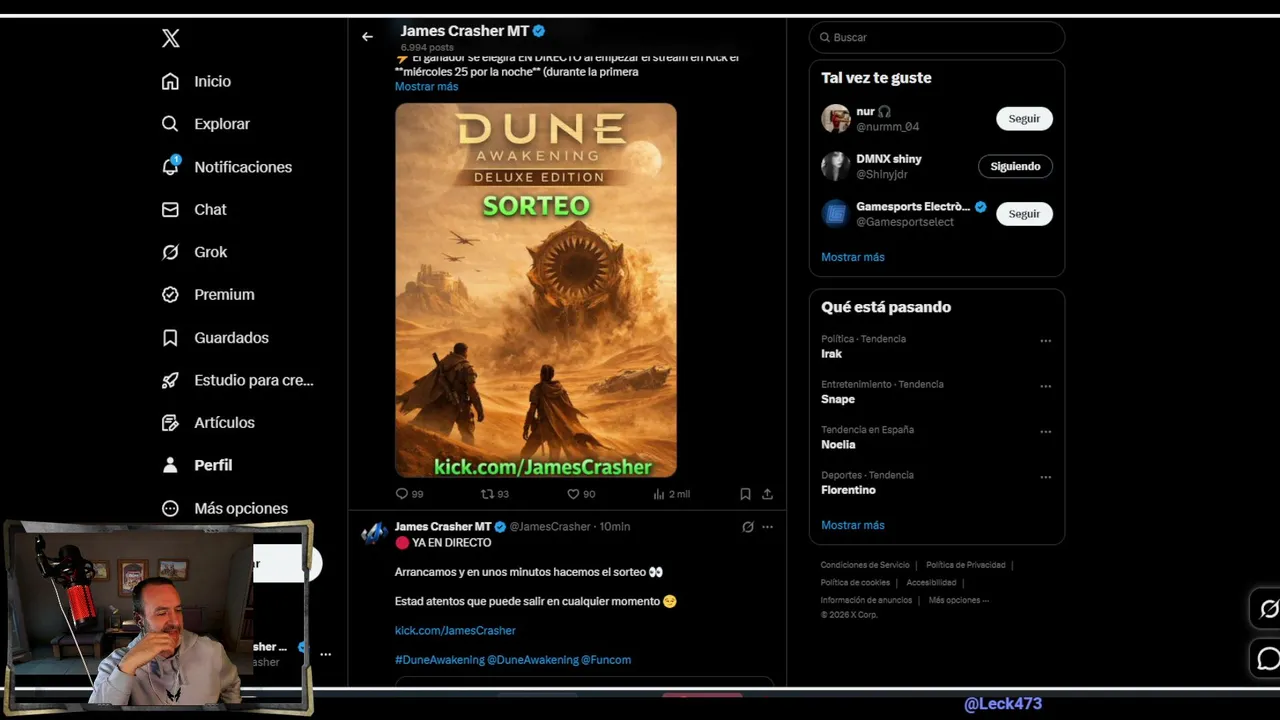Screen dimensions: 1280x720
Task: Follow nur with Seguir button
Action: (x=1024, y=119)
